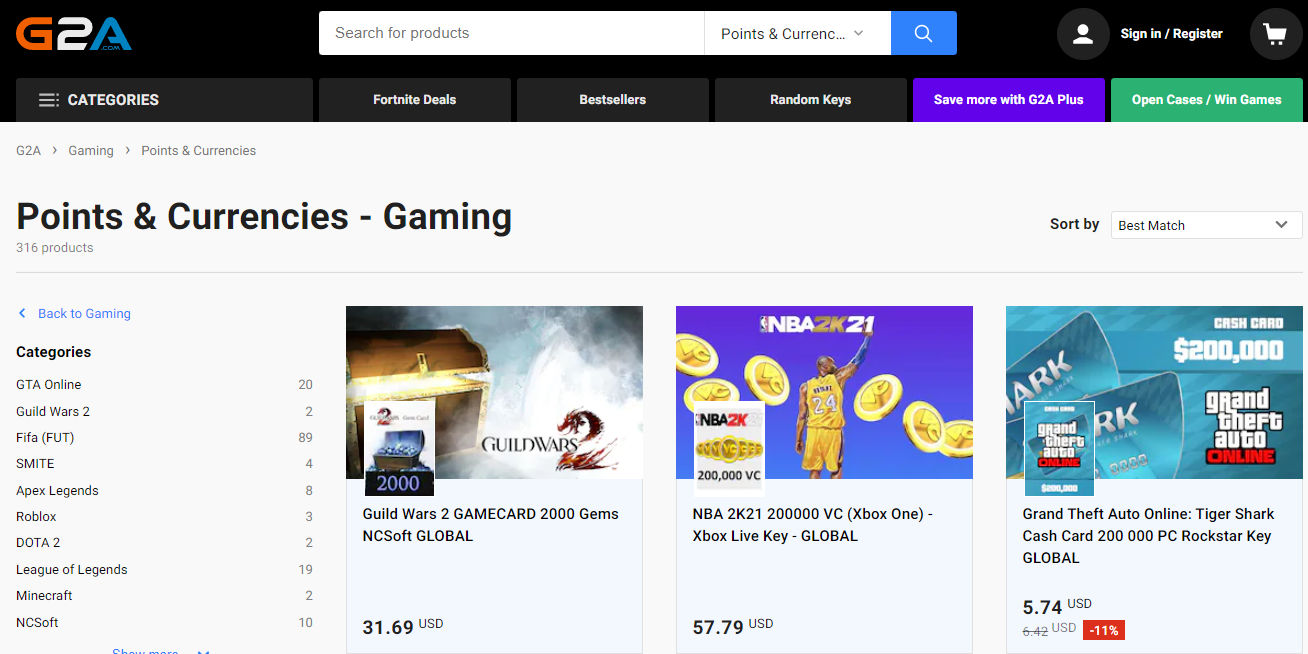Filter by Apex Legends category
This screenshot has width=1308, height=654.
click(x=164, y=491)
